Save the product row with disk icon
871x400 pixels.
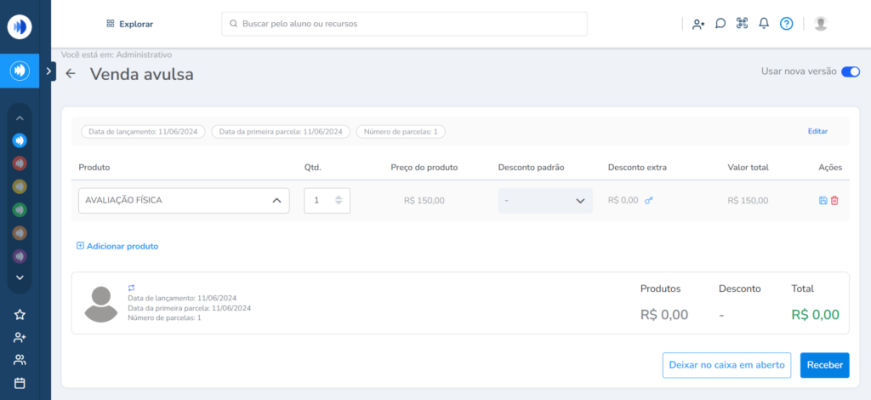[x=823, y=200]
